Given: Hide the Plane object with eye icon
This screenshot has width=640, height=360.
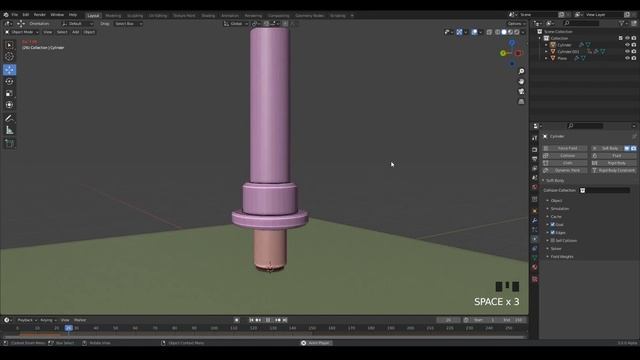Looking at the screenshot, I should point(627,58).
